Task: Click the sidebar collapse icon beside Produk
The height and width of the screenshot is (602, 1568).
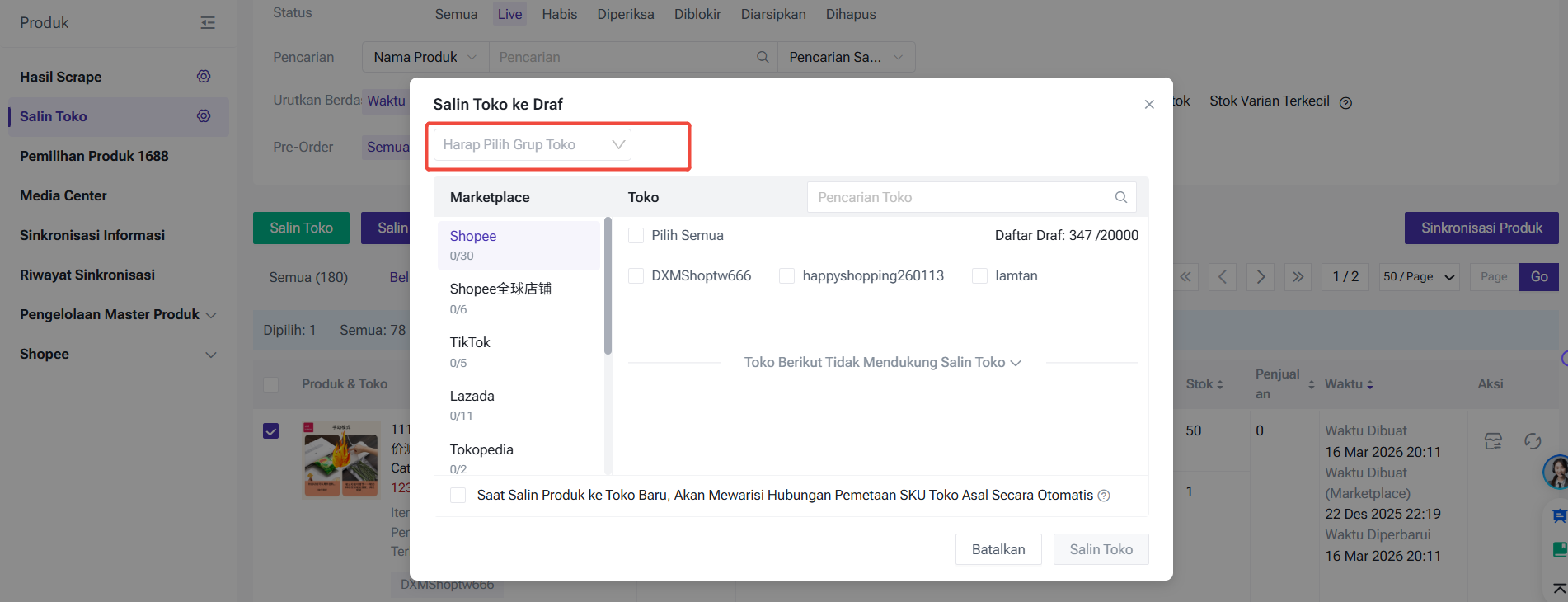Action: [x=208, y=23]
